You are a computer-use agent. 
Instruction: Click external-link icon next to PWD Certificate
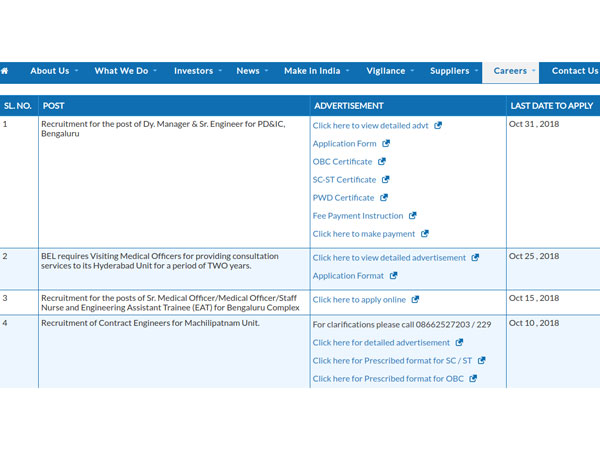coord(384,197)
